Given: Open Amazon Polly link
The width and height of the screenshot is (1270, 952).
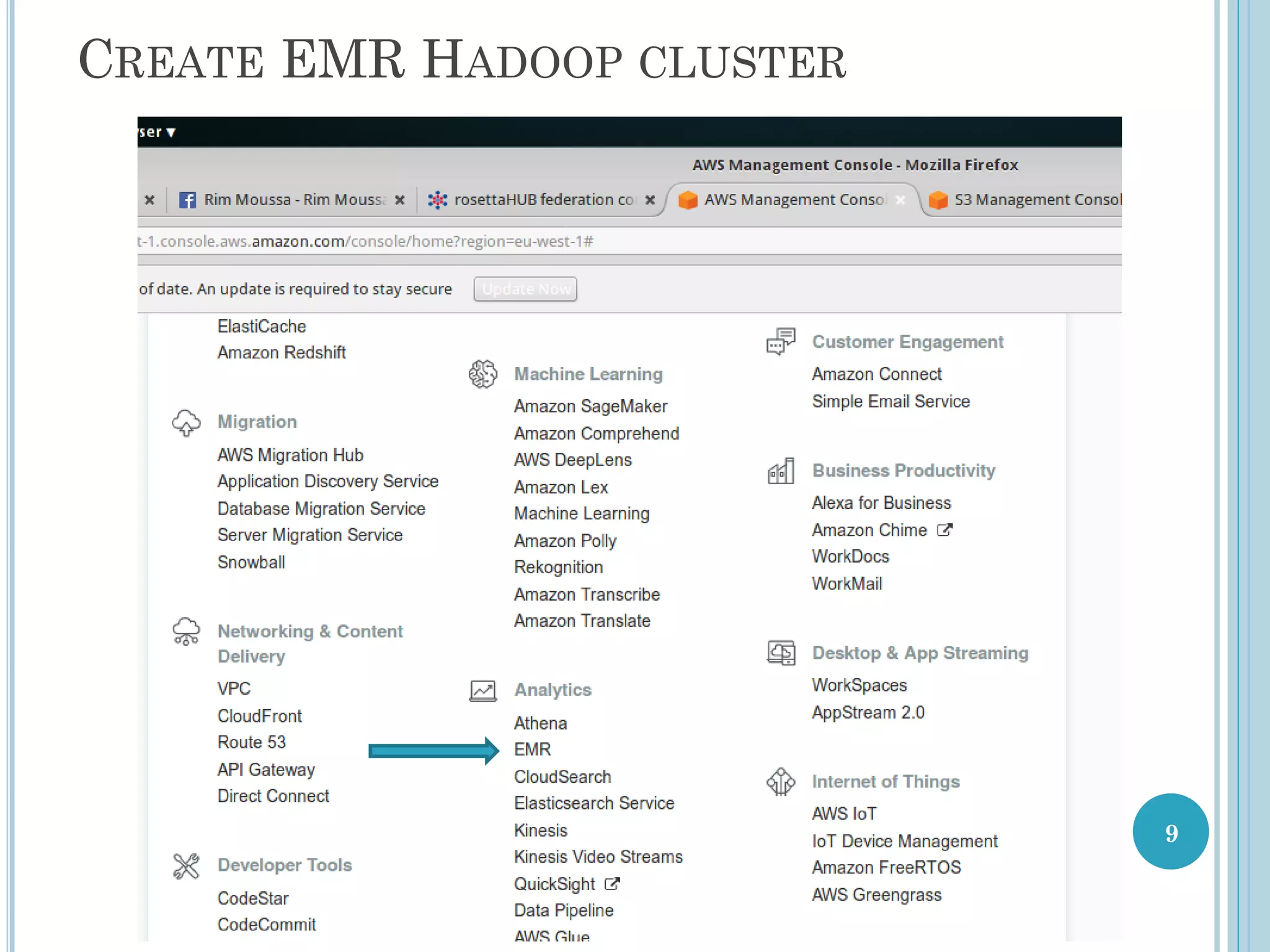Looking at the screenshot, I should 566,541.
